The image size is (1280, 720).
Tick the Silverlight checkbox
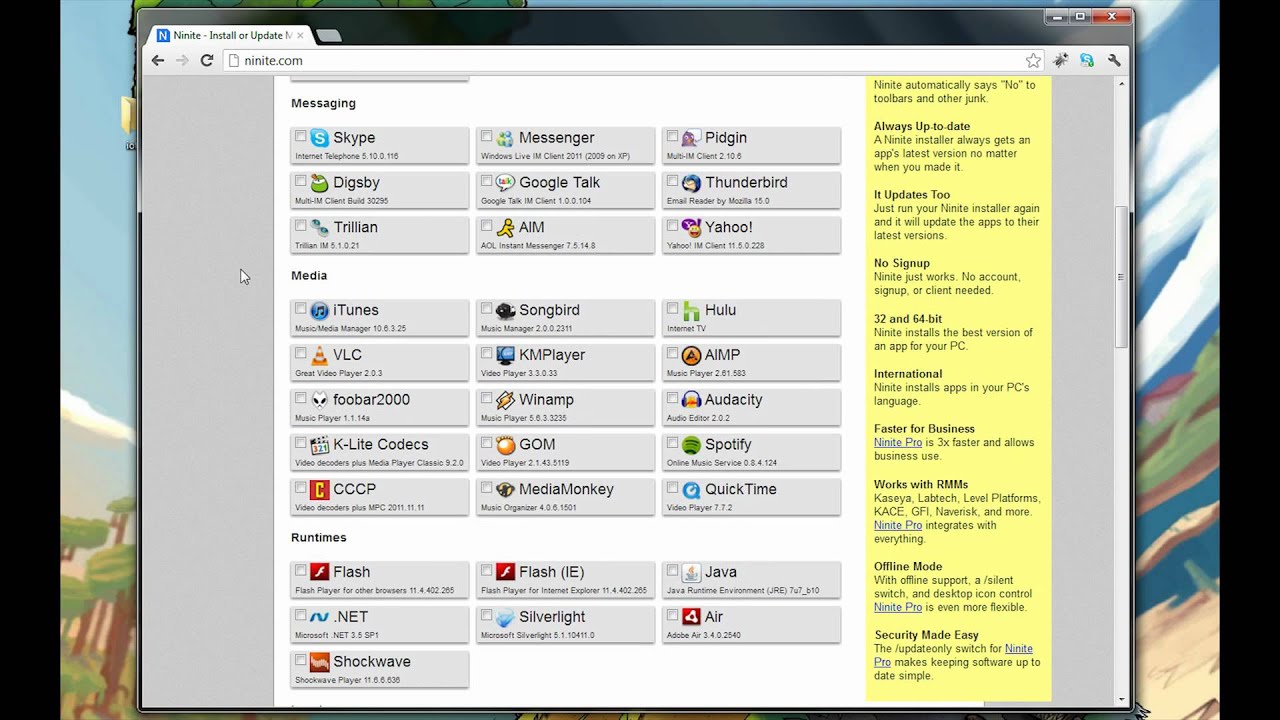pos(486,615)
